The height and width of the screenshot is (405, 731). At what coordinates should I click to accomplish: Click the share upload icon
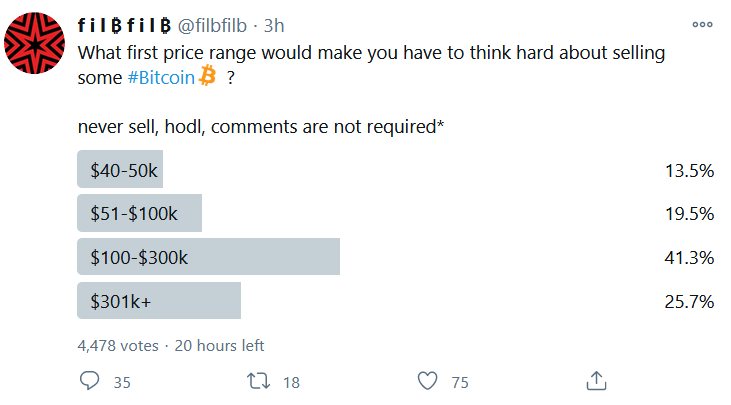[x=596, y=380]
